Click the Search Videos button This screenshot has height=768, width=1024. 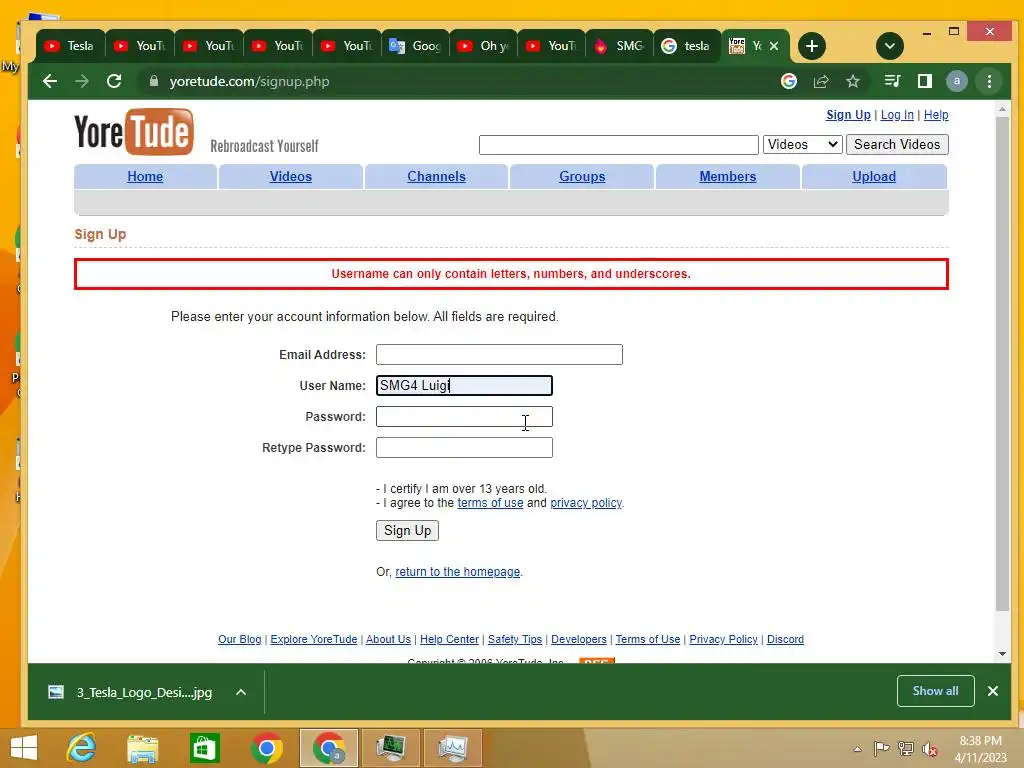[x=897, y=144]
